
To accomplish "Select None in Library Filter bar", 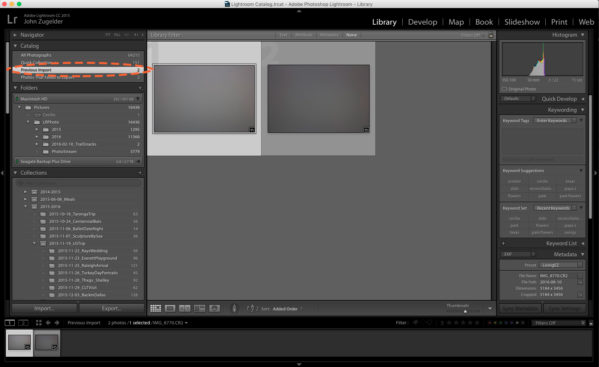I will 351,35.
